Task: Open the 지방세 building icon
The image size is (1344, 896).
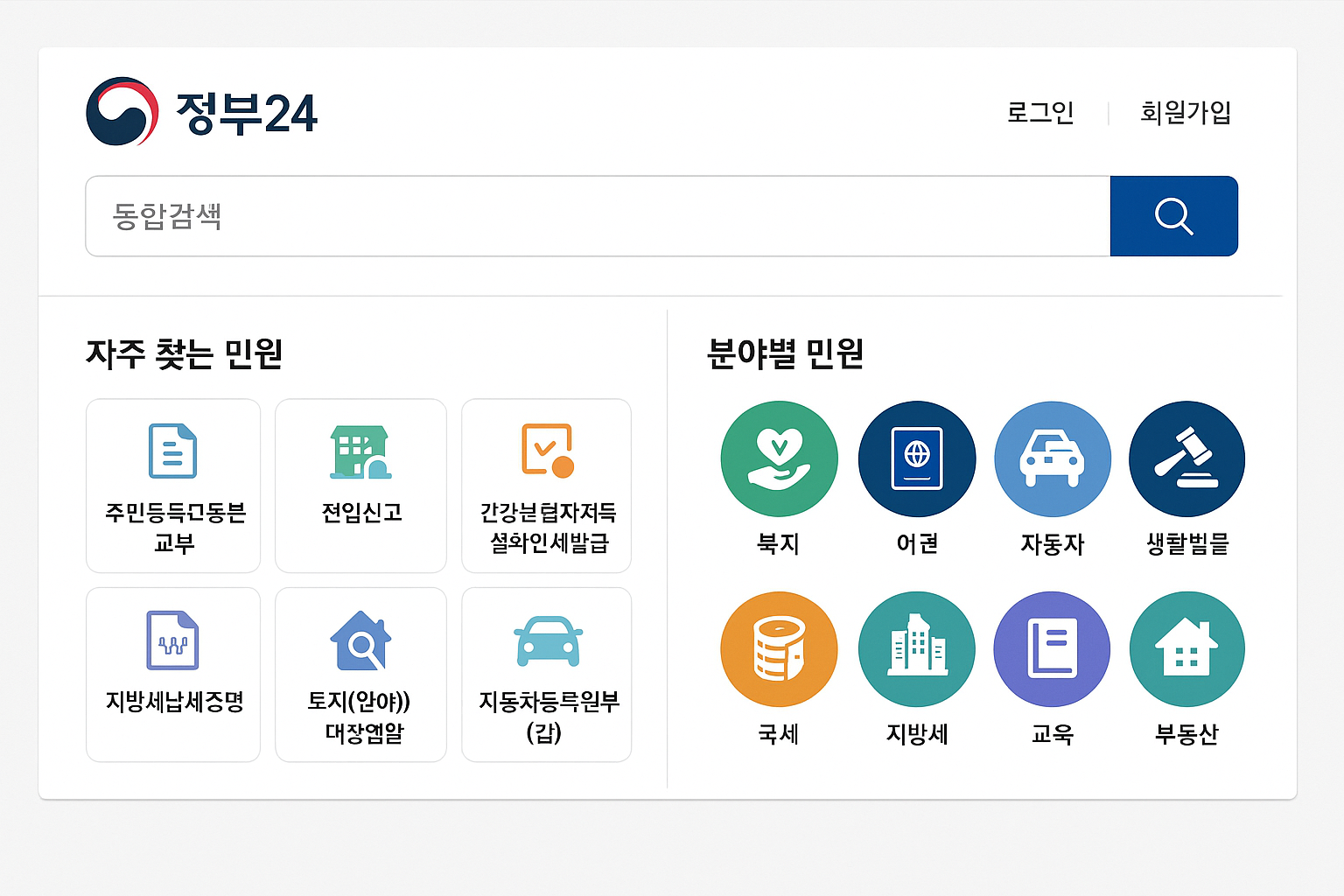Action: tap(916, 648)
